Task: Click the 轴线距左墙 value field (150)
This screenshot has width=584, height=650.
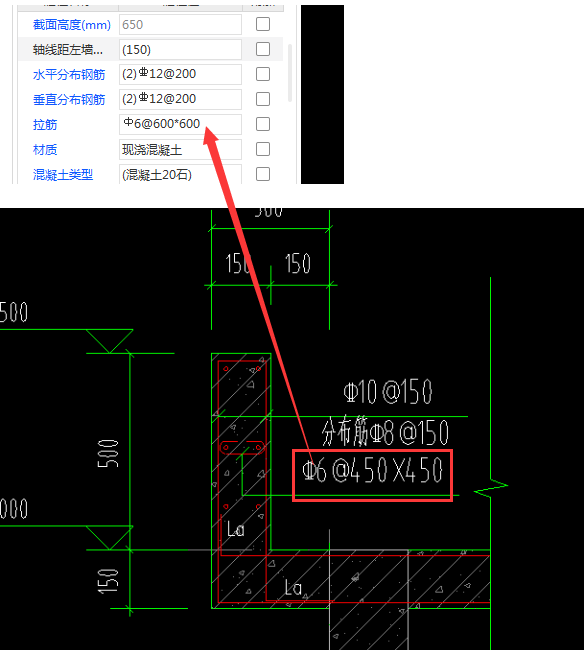Action: pos(180,49)
